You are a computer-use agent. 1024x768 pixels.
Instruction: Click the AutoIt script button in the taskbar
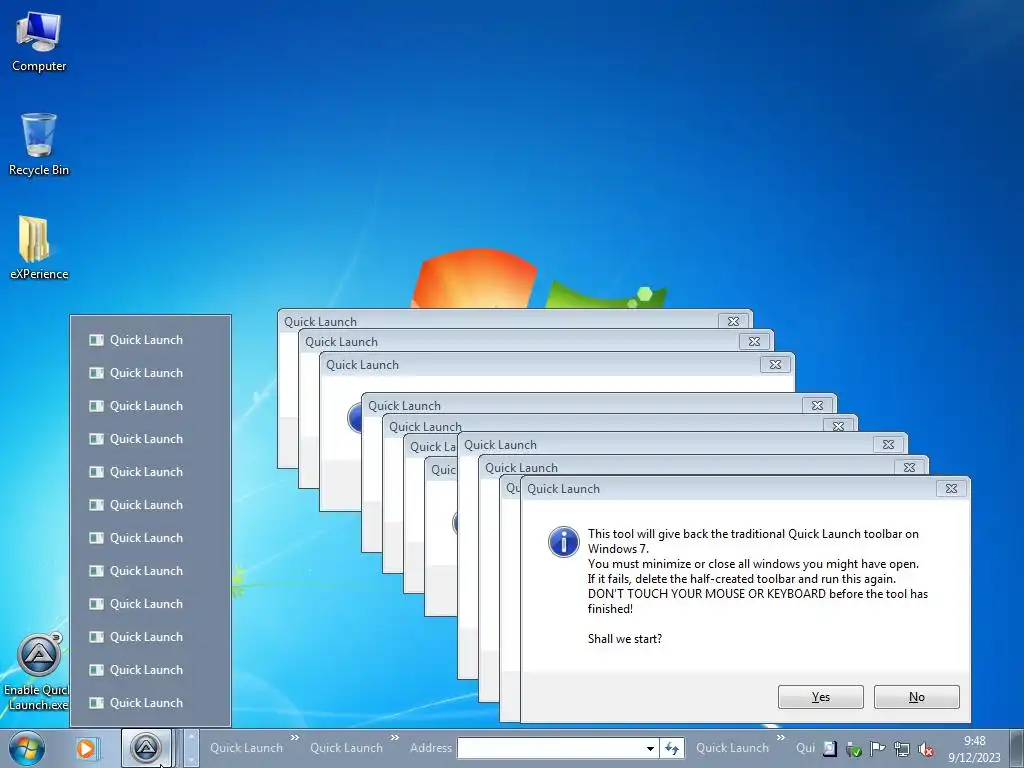click(146, 748)
